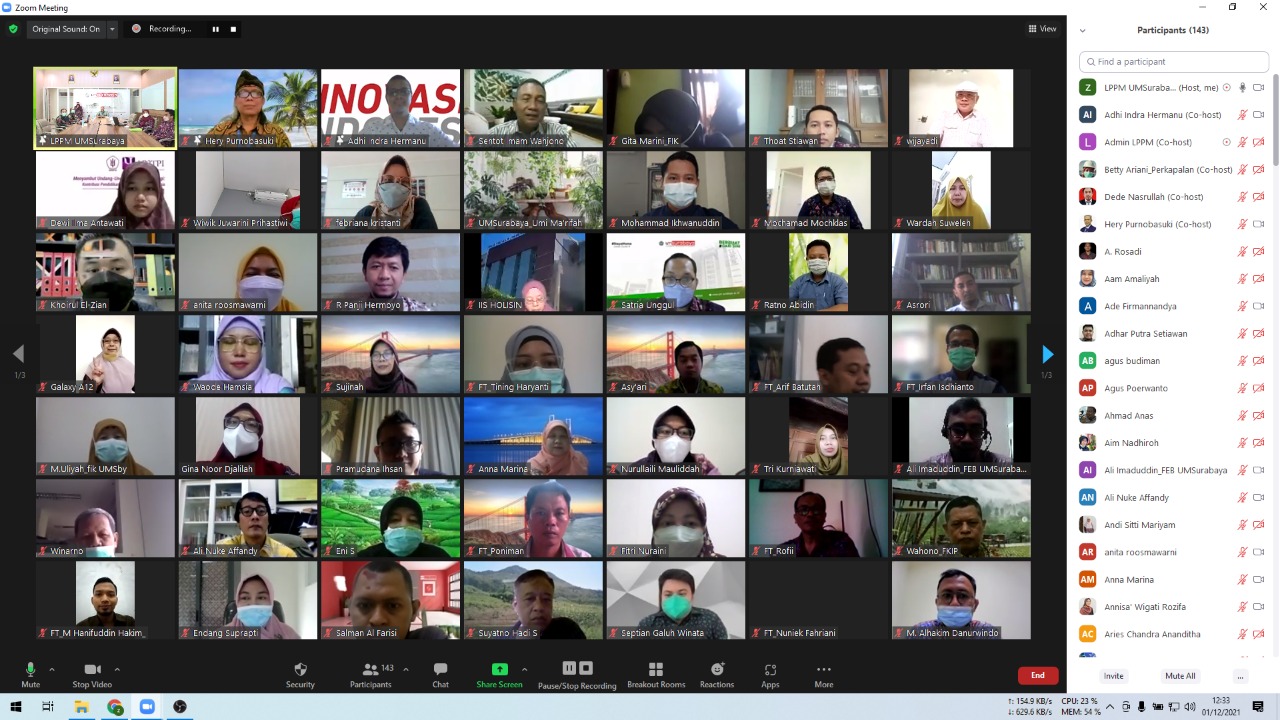The image size is (1280, 720).
Task: Toggle the video icon of Ade Firmannandya
Action: 1259,306
